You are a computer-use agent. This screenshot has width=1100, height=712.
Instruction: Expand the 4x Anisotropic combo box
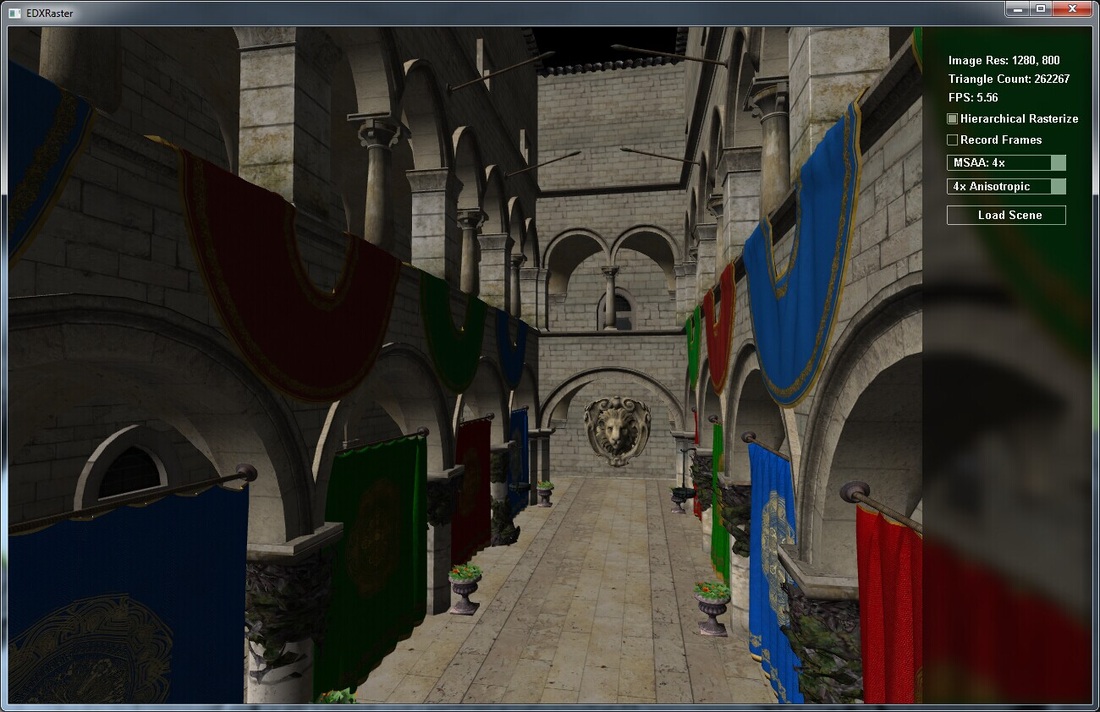pyautogui.click(x=1006, y=186)
